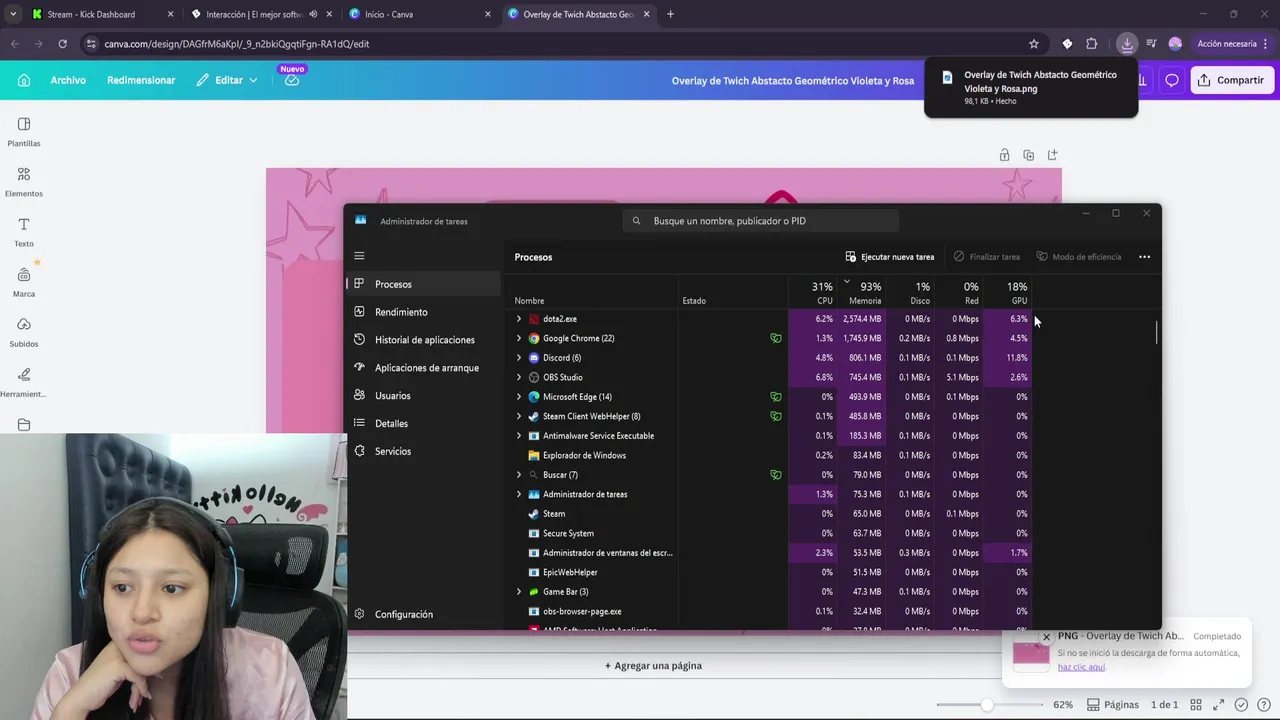Open Marca panel in Canva sidebar
The image size is (1280, 720).
click(x=24, y=281)
